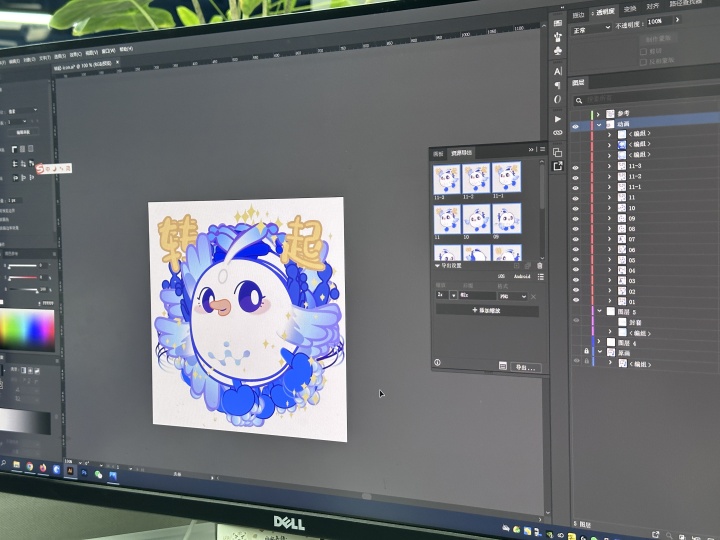This screenshot has width=720, height=540.
Task: Click the red-tinted color slider track
Action: click(23, 277)
